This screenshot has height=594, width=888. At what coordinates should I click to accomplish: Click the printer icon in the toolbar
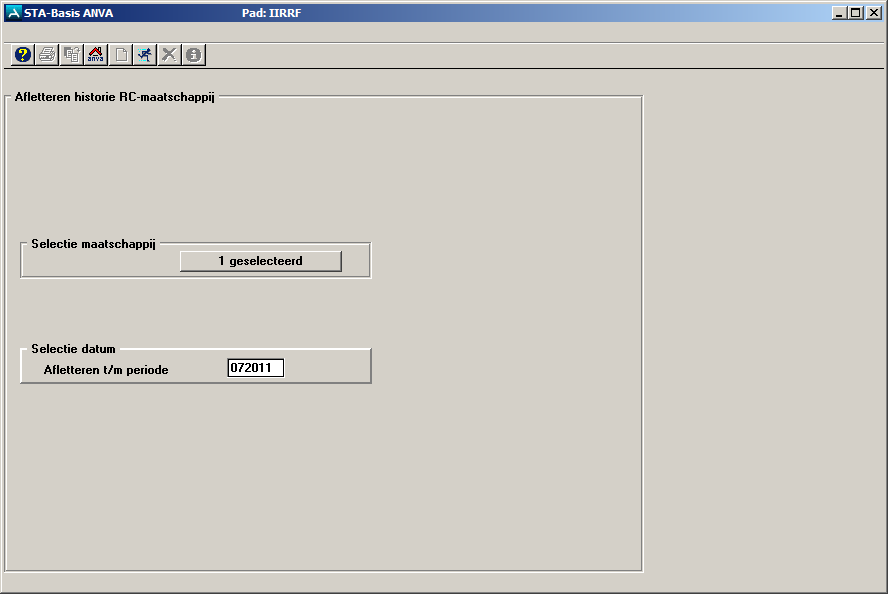47,55
